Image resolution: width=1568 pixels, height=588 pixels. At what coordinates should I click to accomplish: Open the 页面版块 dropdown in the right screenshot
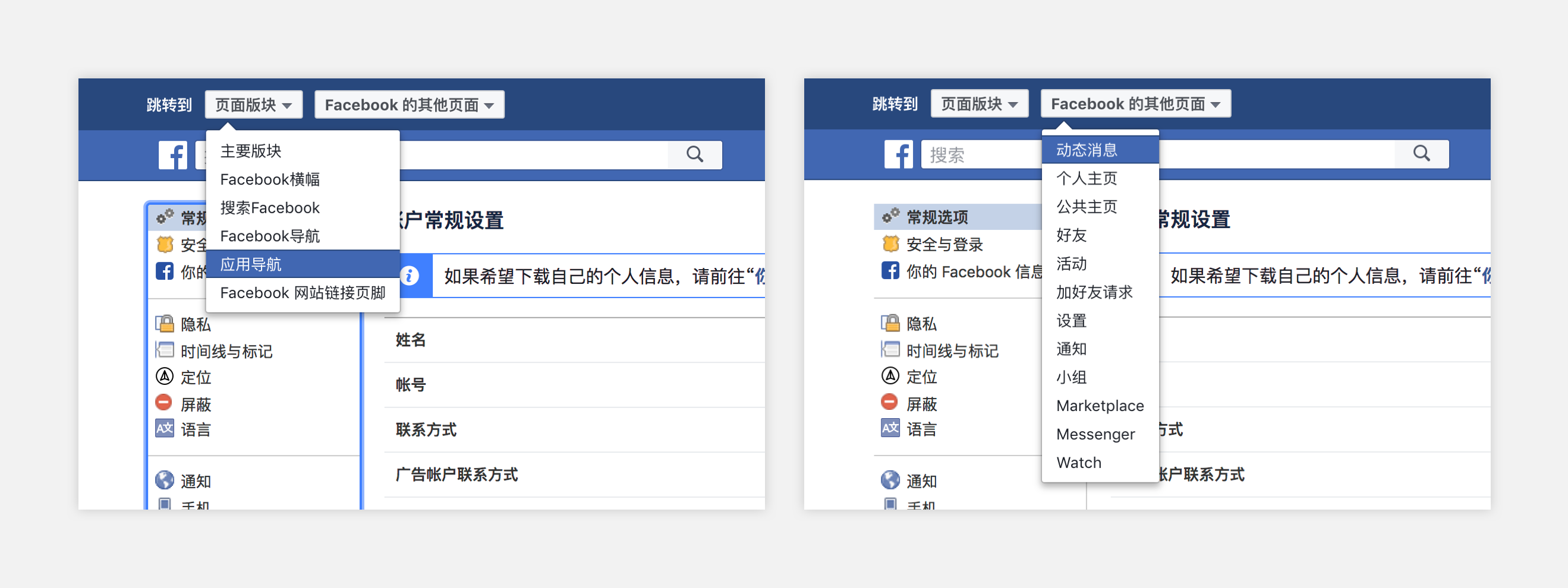[x=979, y=104]
